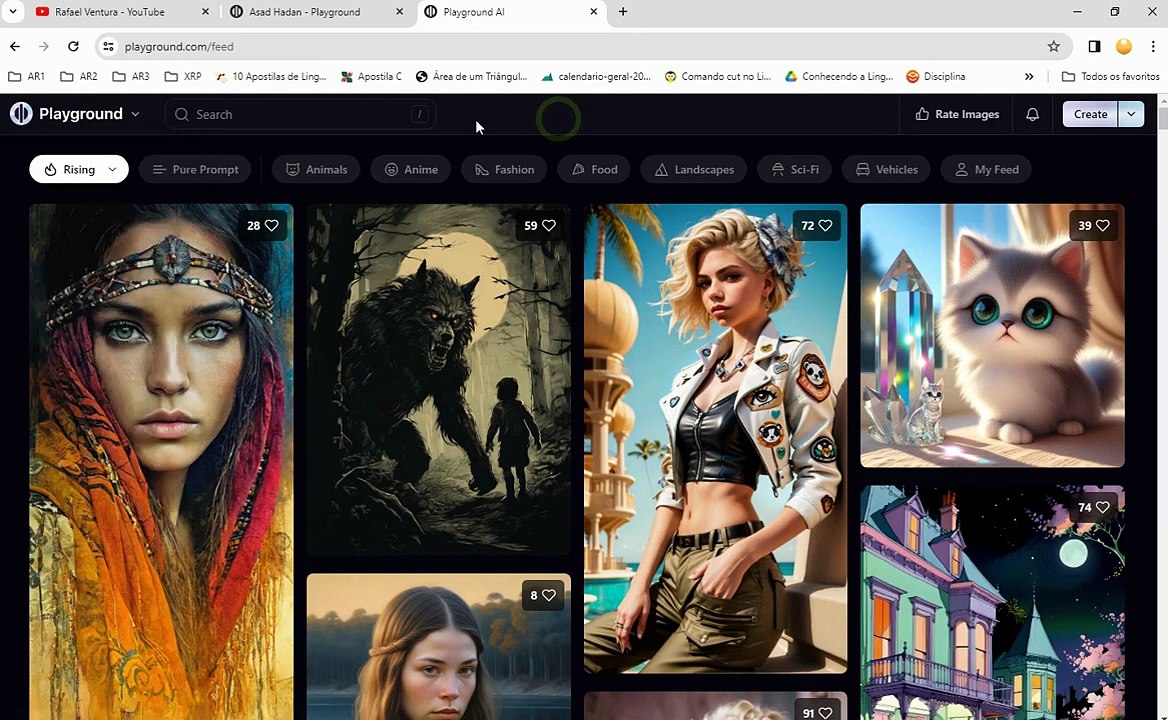The image size is (1168, 720).
Task: Bookmark this page with star
Action: [1053, 46]
